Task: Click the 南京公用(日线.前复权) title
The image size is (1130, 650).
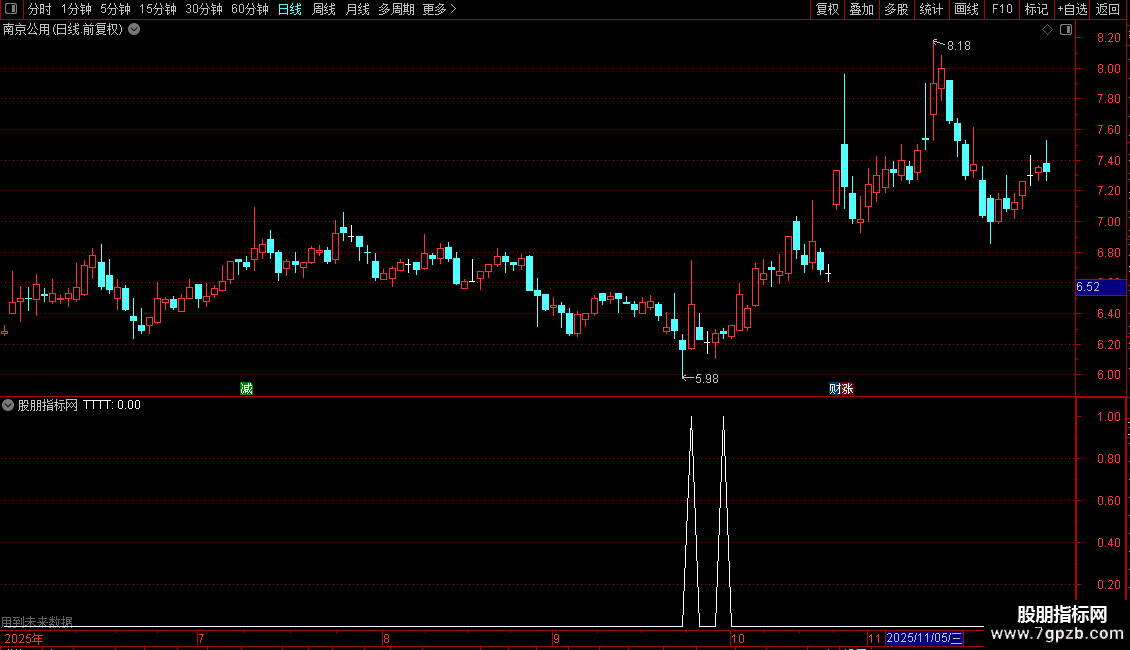Action: tap(63, 30)
